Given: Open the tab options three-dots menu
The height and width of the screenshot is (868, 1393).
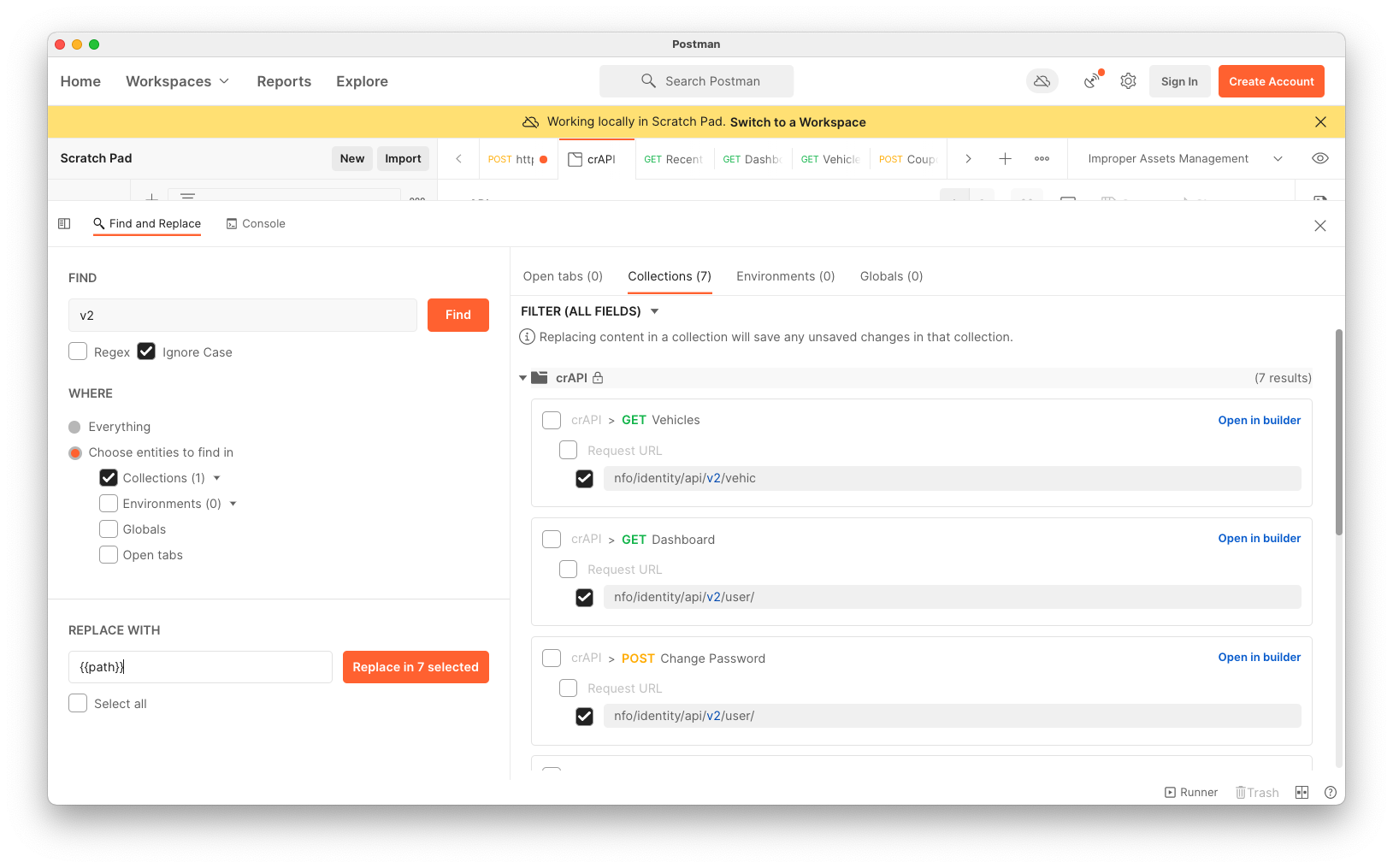Looking at the screenshot, I should click(x=1042, y=159).
